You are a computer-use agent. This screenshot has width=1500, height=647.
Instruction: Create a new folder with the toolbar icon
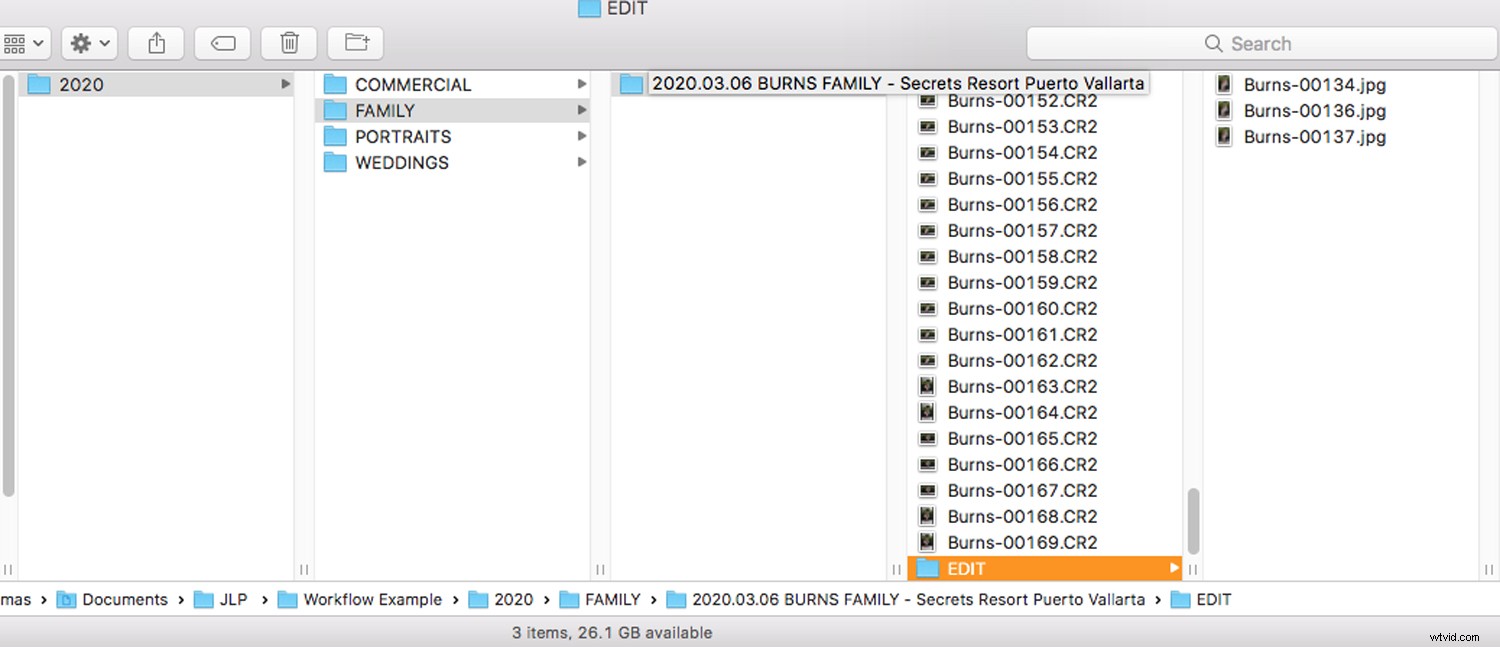[x=355, y=42]
